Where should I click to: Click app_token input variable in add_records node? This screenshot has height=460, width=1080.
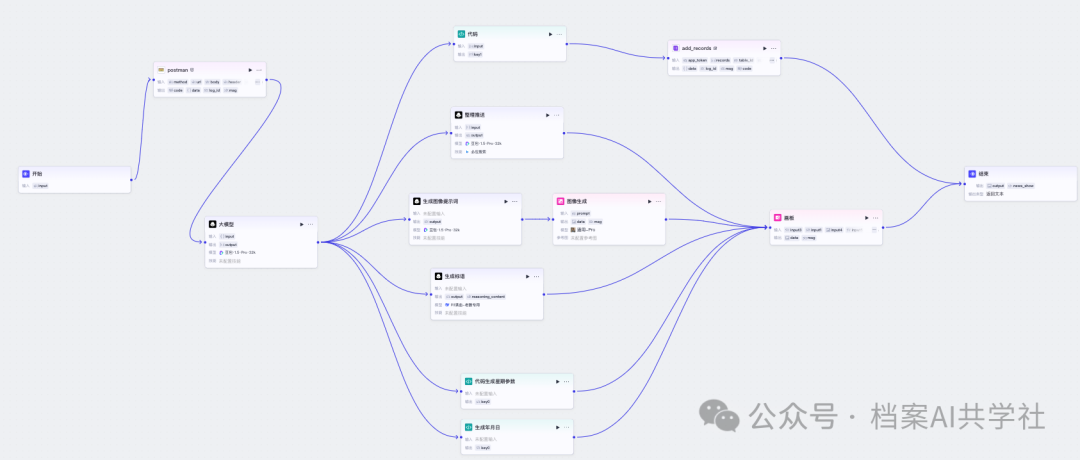[x=694, y=60]
